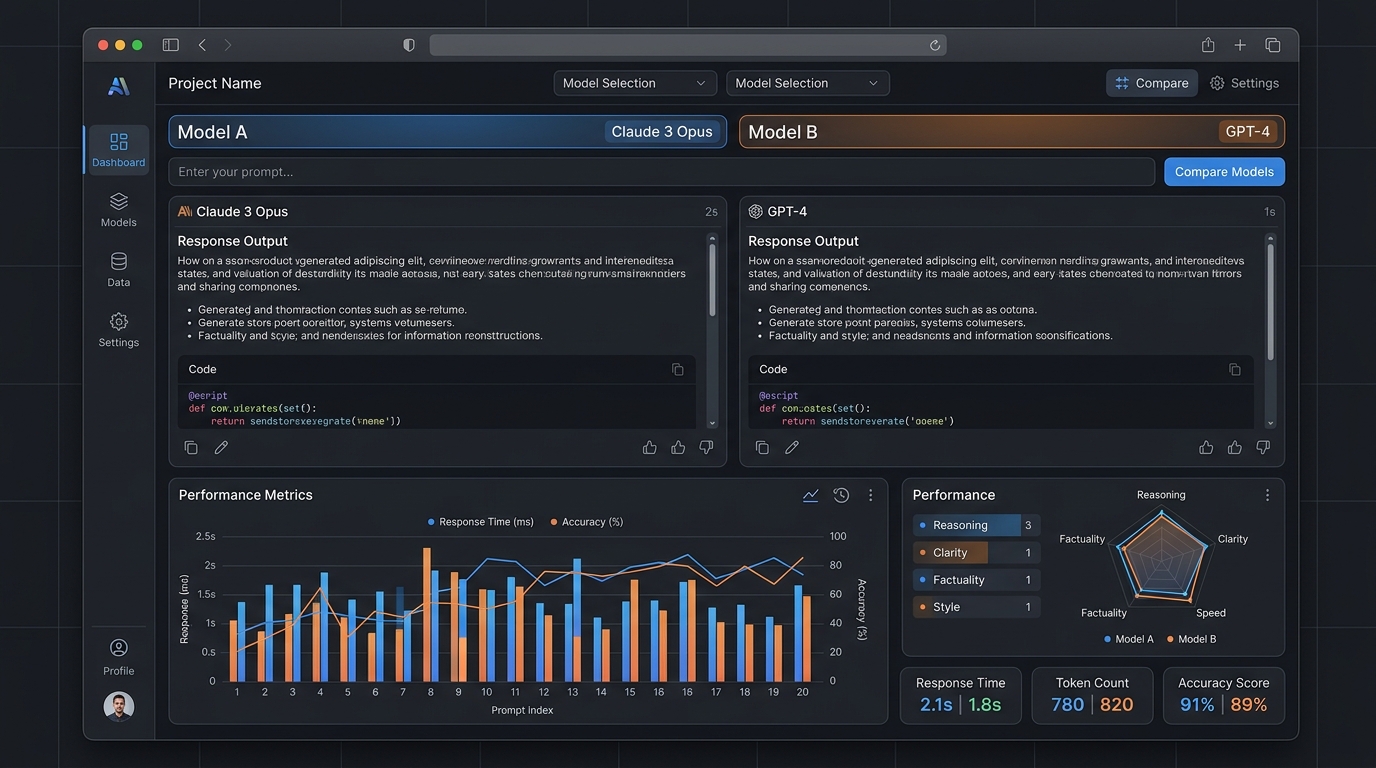Image resolution: width=1376 pixels, height=768 pixels.
Task: Open the Performance Metrics three-dot options menu
Action: point(870,495)
